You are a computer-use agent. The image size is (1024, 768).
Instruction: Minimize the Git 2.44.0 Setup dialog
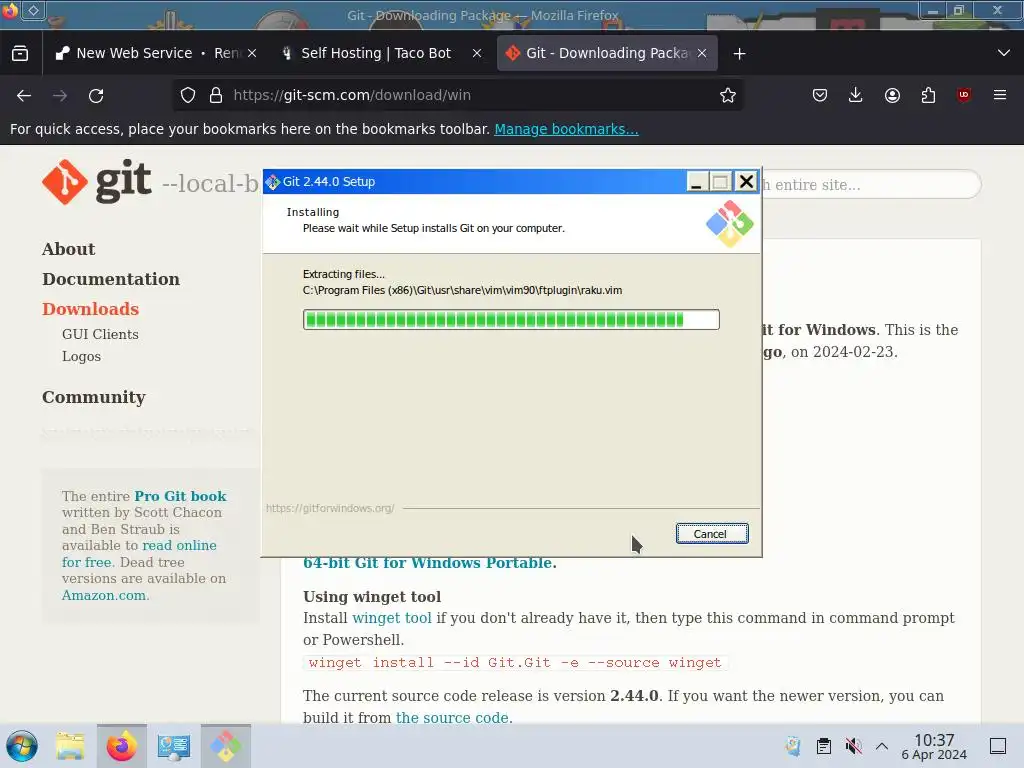(697, 182)
